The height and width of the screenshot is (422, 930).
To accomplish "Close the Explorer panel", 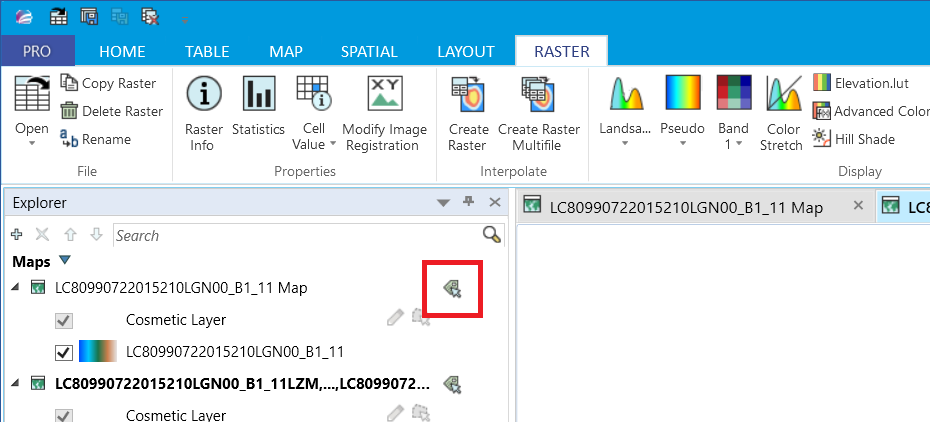I will (x=495, y=203).
